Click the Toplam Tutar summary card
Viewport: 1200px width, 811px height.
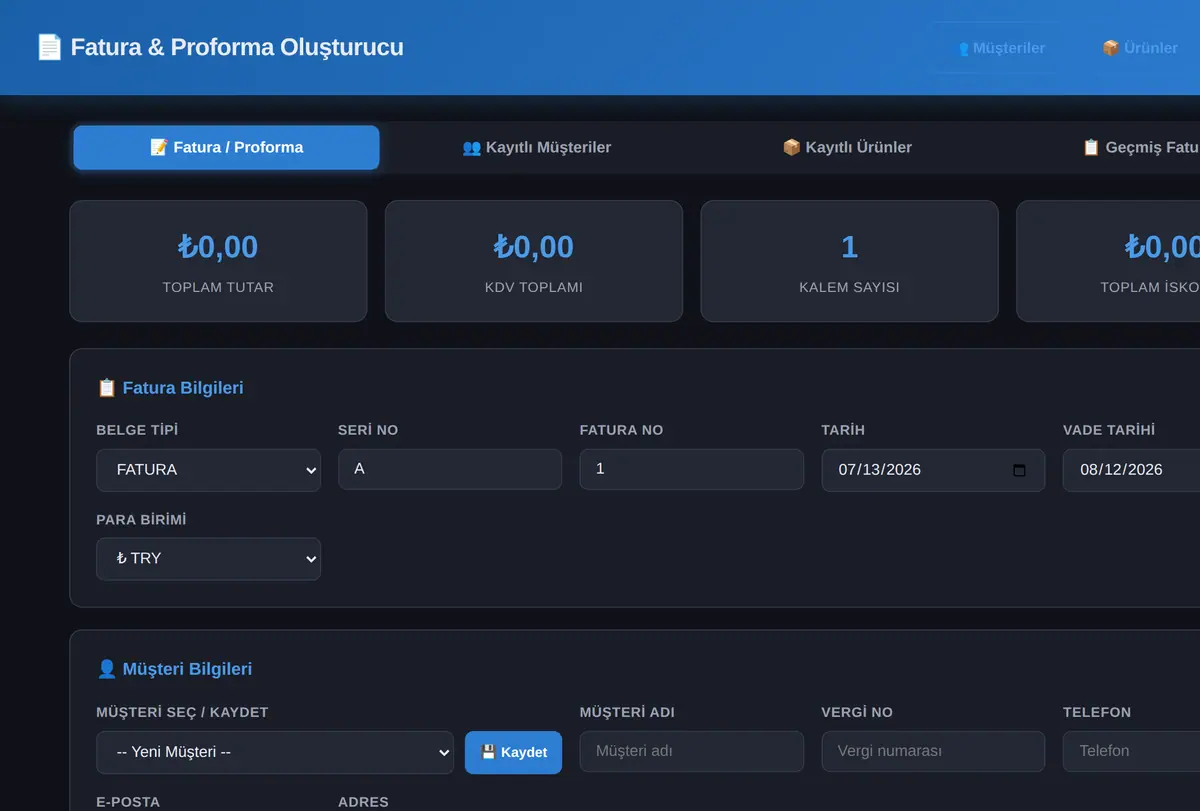click(x=218, y=261)
